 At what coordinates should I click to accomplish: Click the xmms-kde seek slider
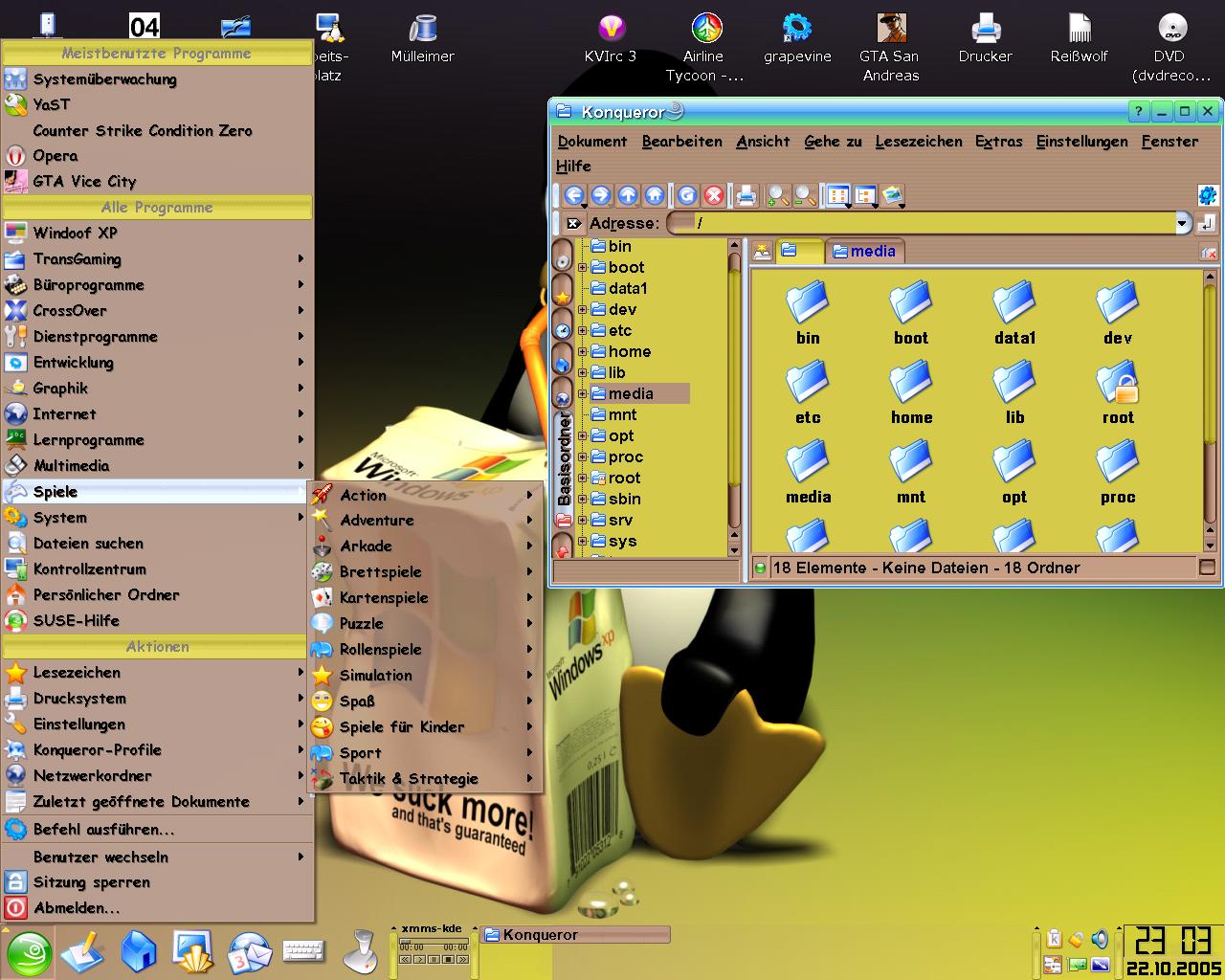434,939
